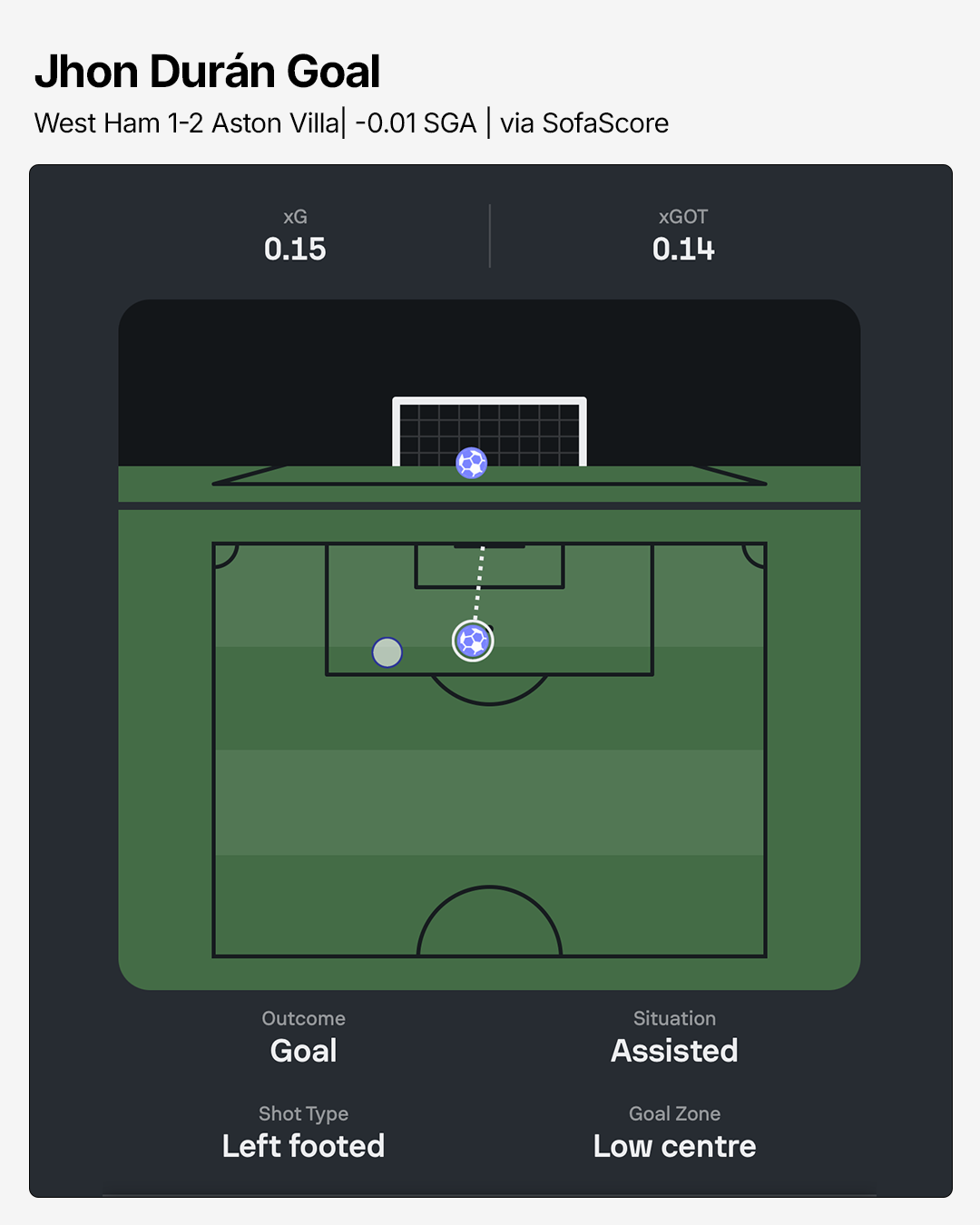
Task: Click the shot-origin ball in the penalty box
Action: (473, 641)
